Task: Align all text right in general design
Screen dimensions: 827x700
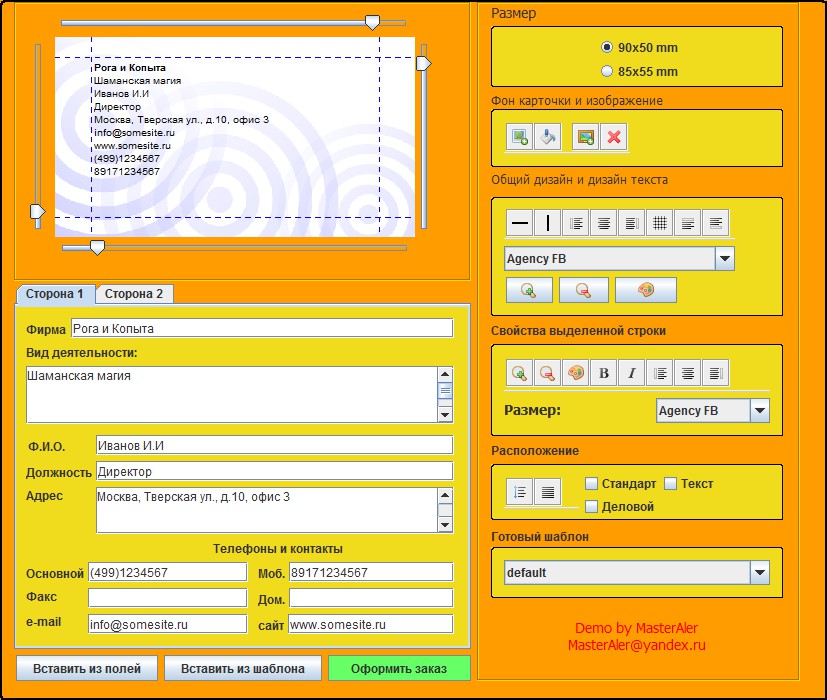Action: 632,223
